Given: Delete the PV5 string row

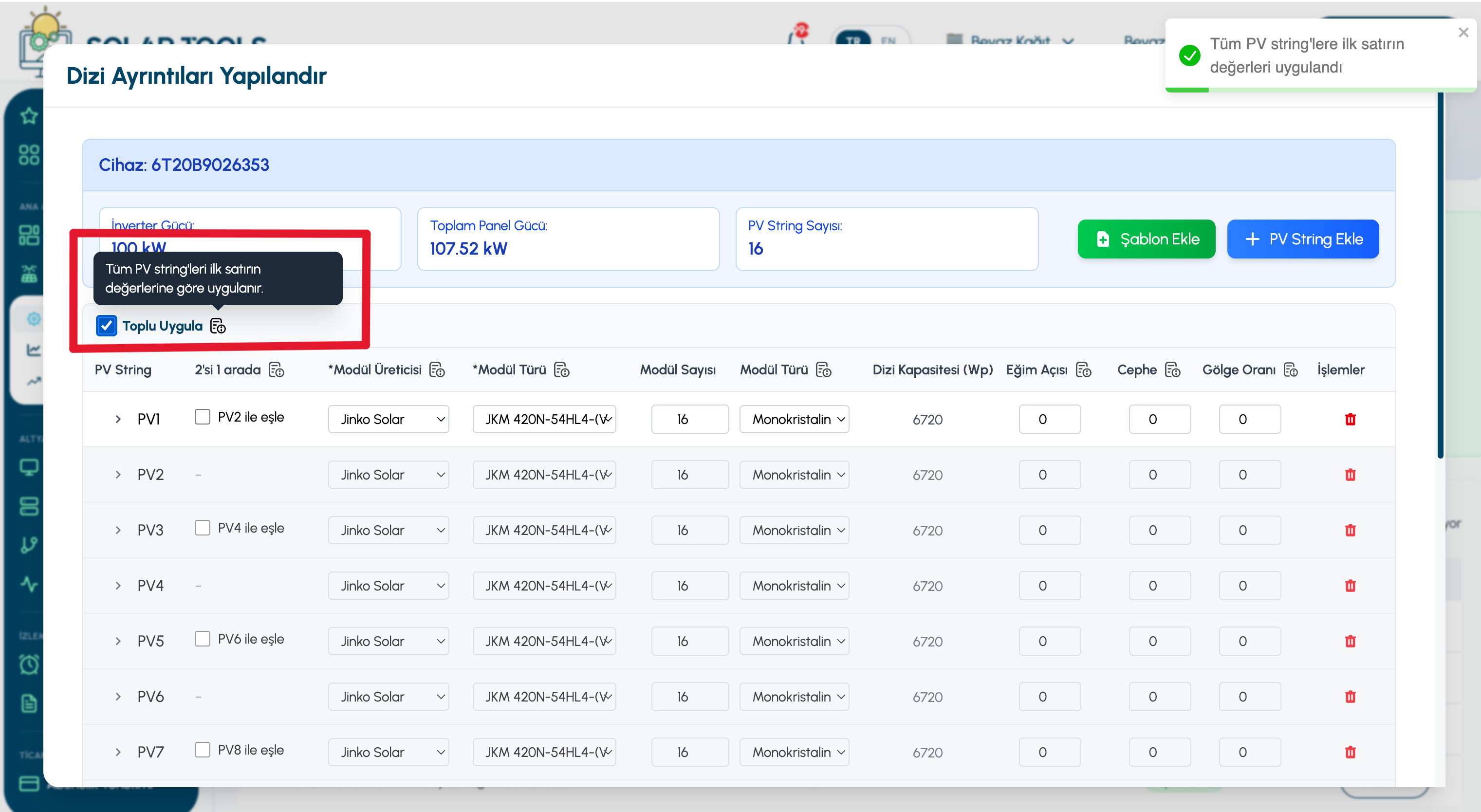Looking at the screenshot, I should tap(1351, 641).
